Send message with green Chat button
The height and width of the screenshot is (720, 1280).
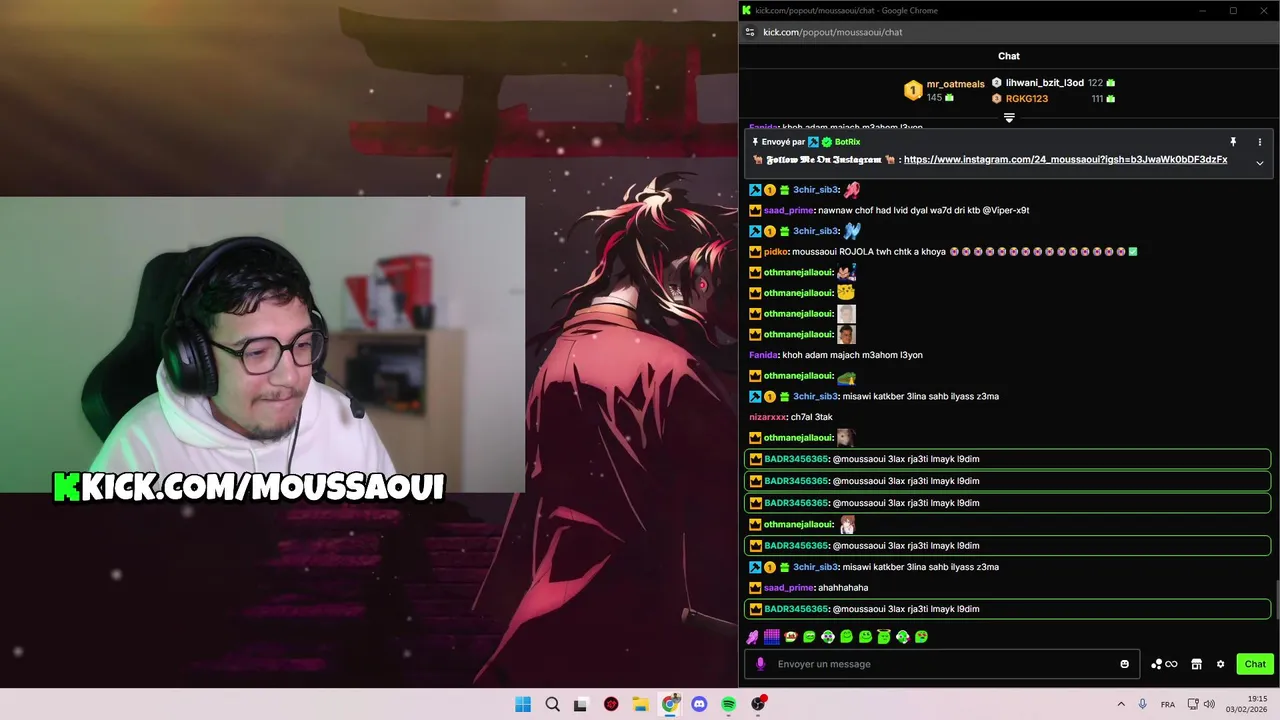pos(1255,664)
